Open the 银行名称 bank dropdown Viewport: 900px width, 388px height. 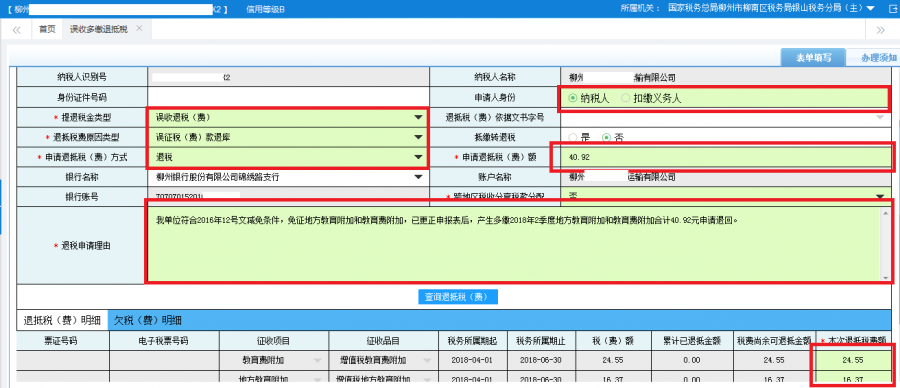click(418, 177)
